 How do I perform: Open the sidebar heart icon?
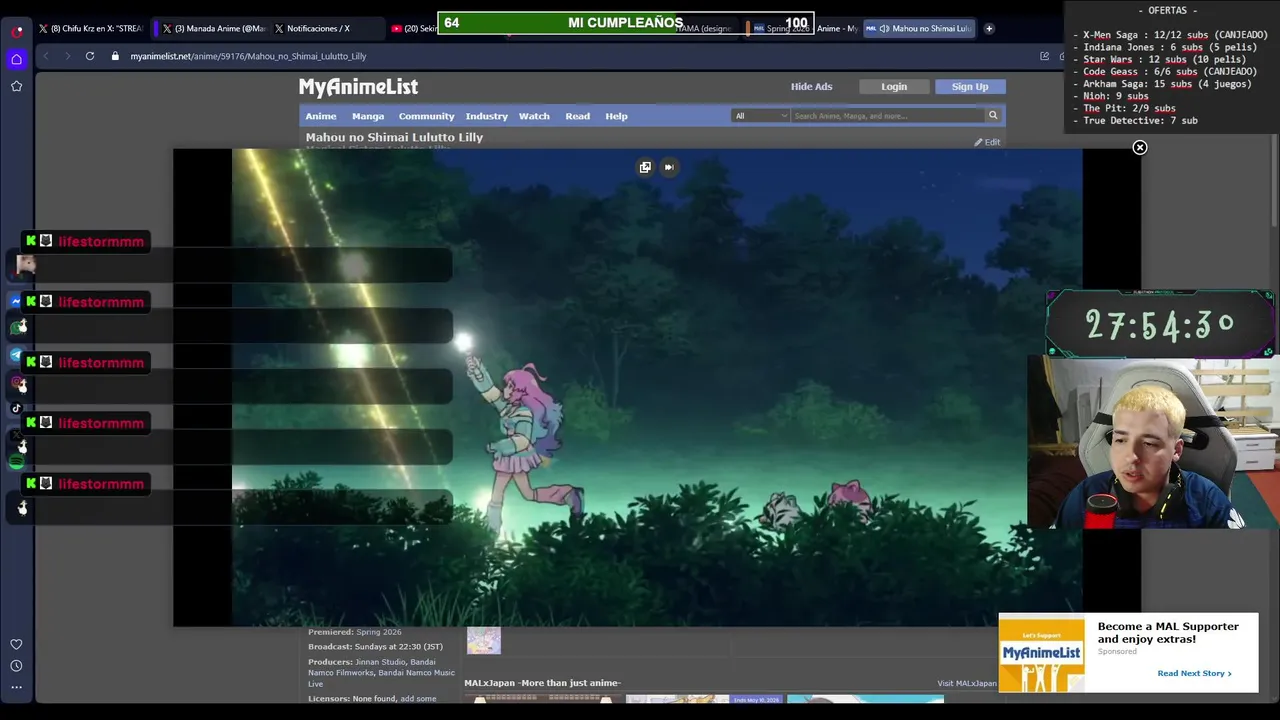(17, 644)
